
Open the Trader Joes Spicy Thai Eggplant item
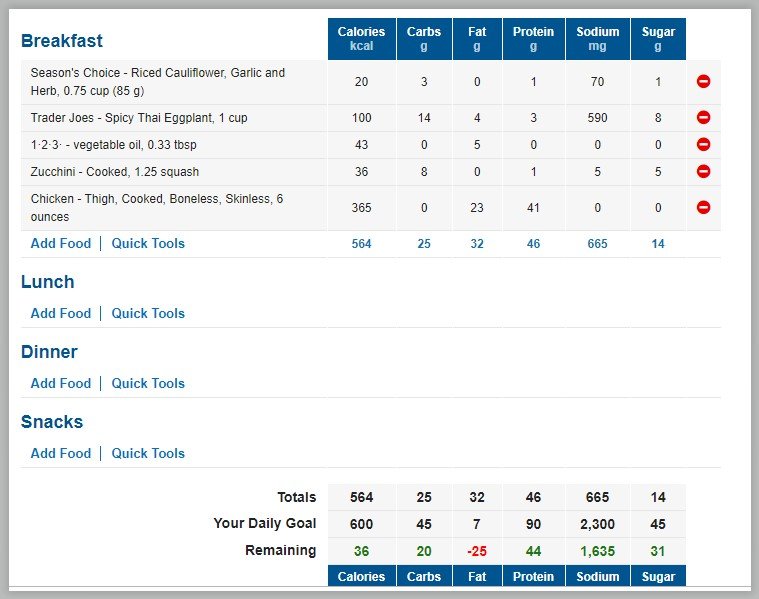pos(139,118)
